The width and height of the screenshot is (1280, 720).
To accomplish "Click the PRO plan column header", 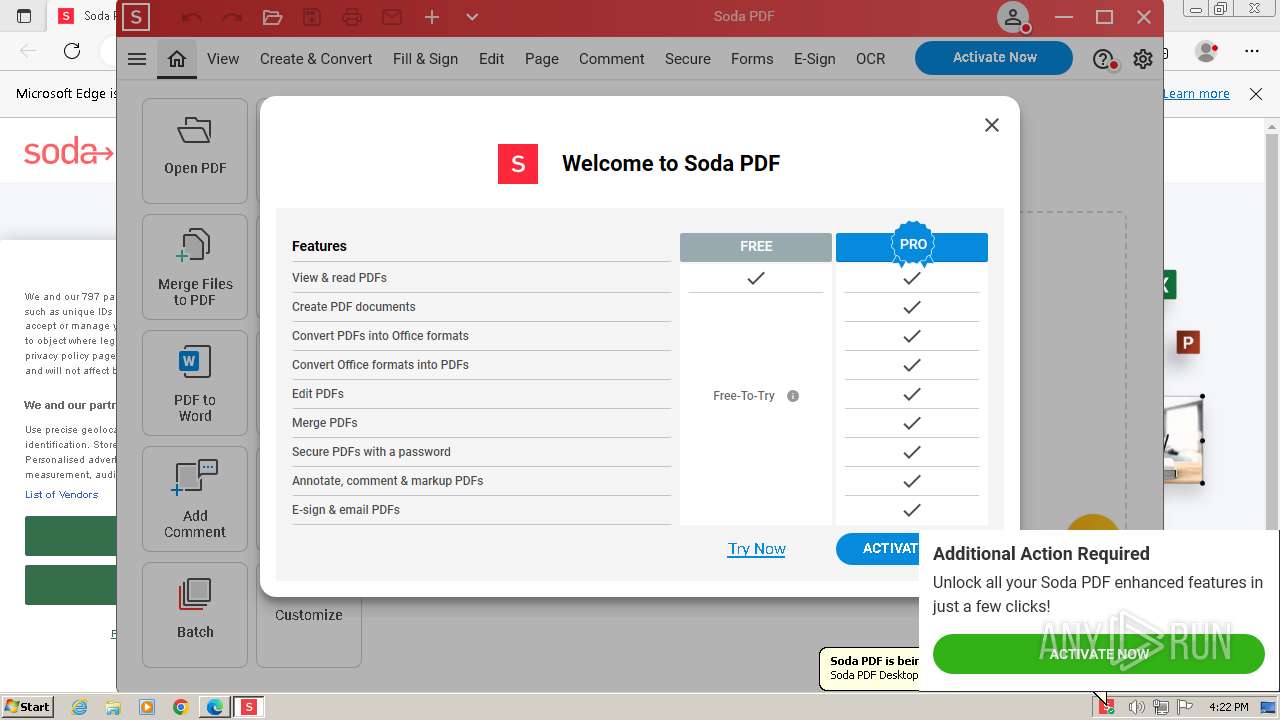I will [912, 246].
